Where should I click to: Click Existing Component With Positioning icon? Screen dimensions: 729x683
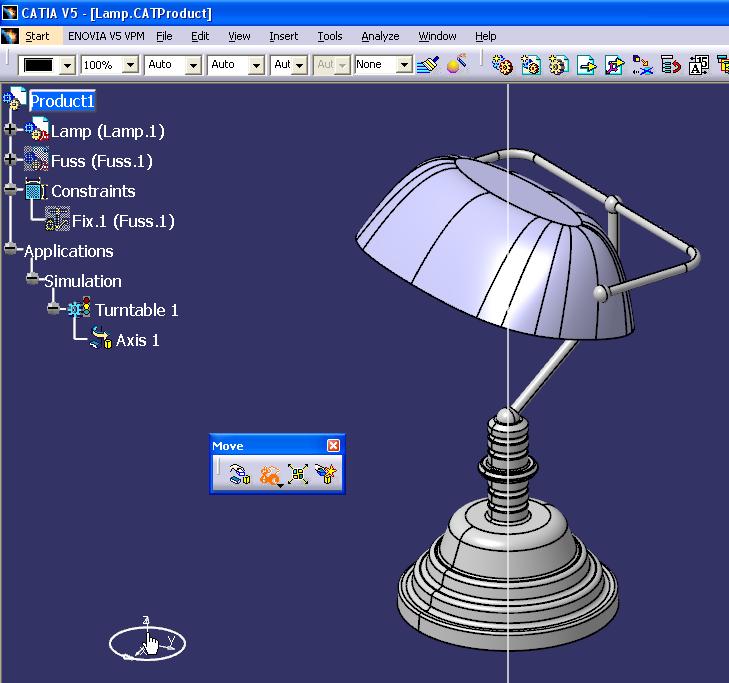(615, 65)
